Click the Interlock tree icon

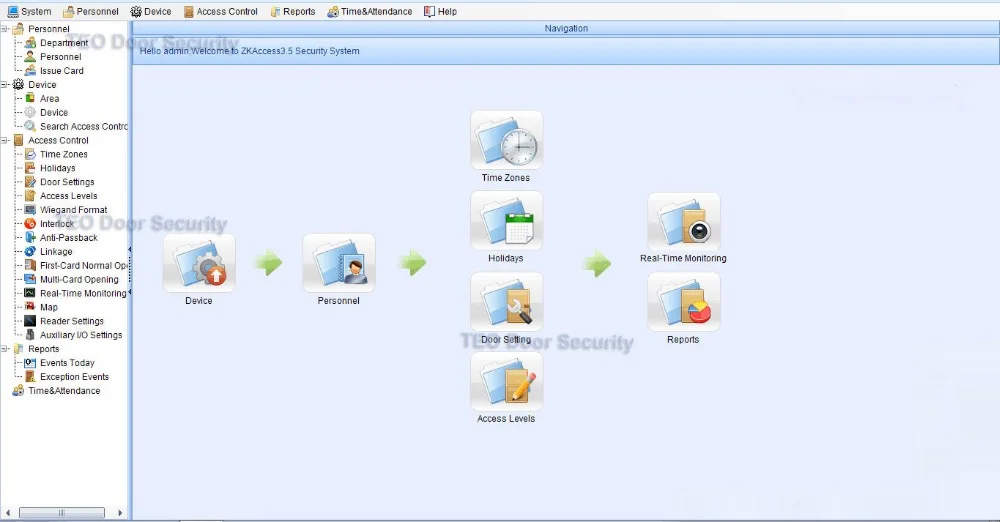[x=30, y=223]
